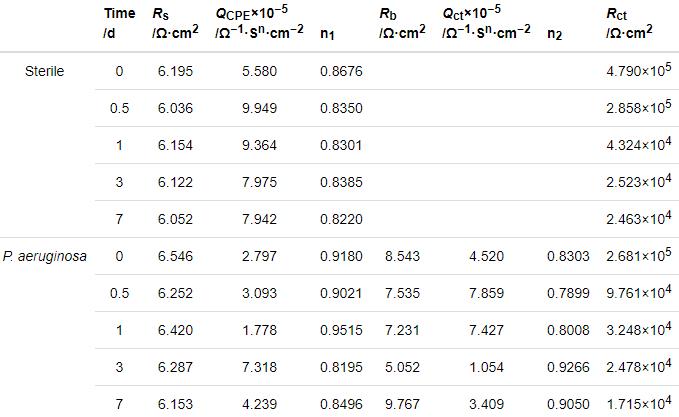Viewport: 679px width, 417px height.
Task: Select the Qct×10−5 column header
Action: tap(486, 24)
